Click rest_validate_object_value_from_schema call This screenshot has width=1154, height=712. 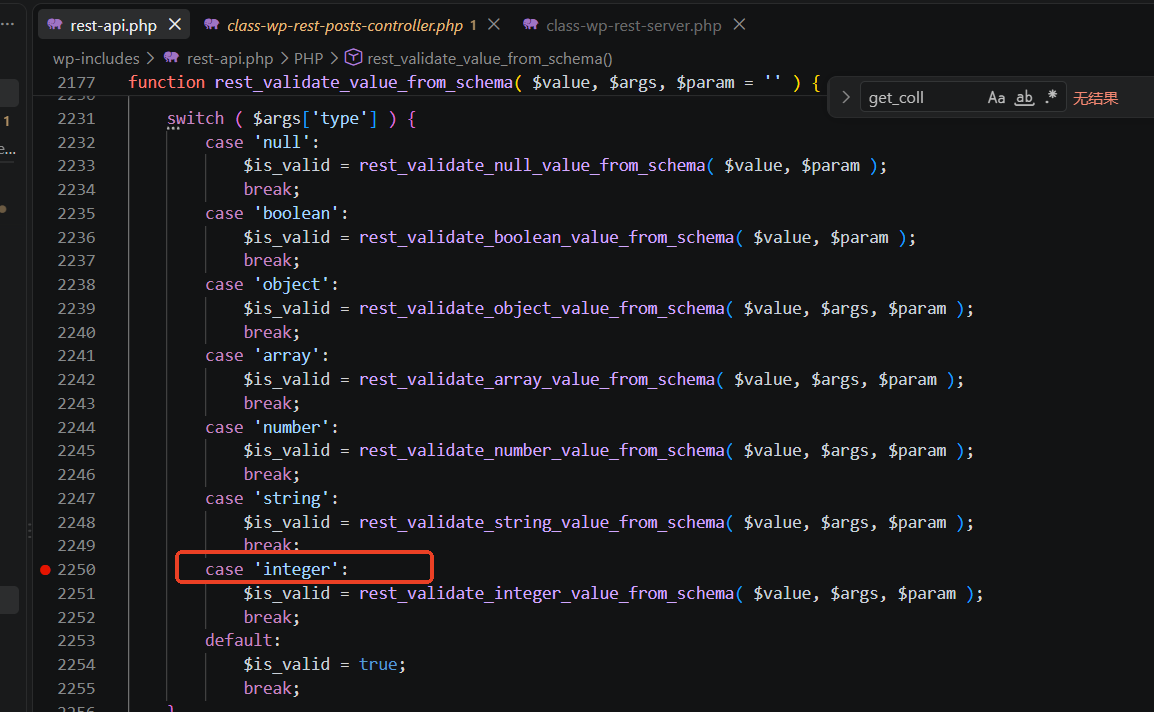[542, 309]
